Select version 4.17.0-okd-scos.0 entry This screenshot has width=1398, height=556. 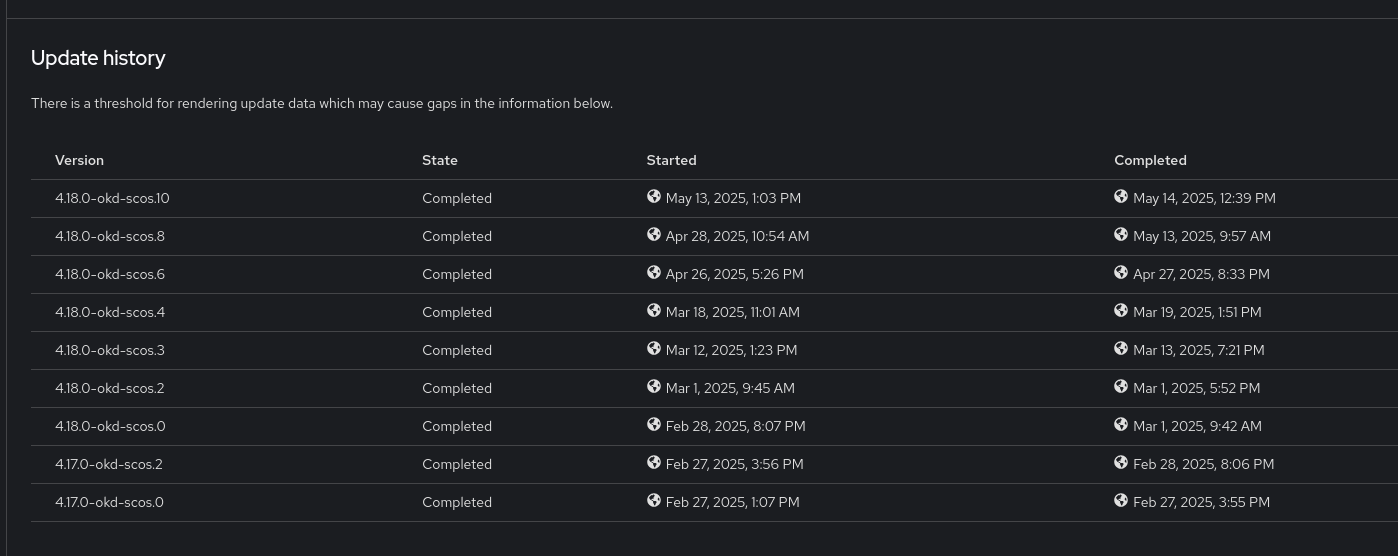click(x=109, y=502)
